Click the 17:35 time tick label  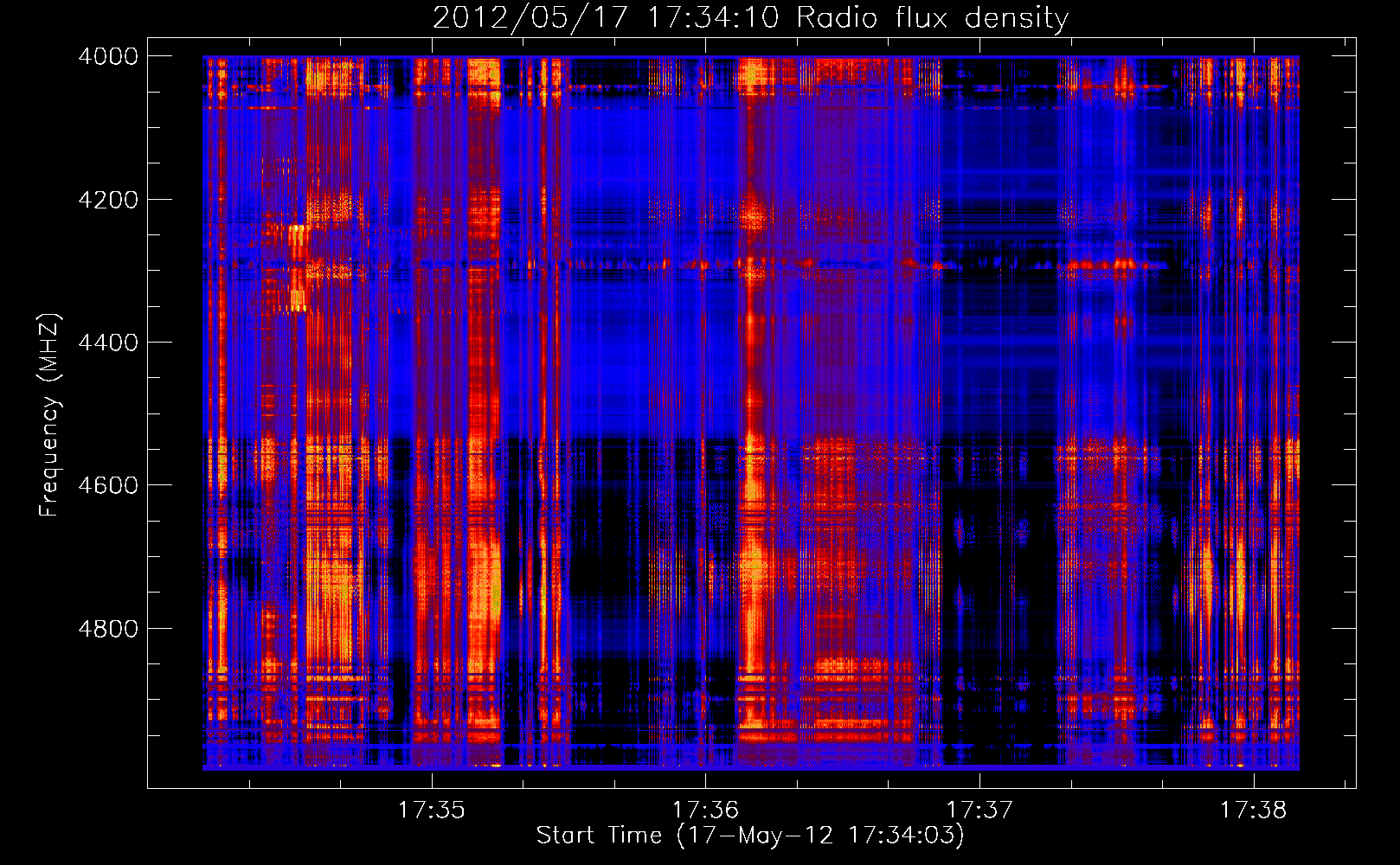tap(431, 810)
